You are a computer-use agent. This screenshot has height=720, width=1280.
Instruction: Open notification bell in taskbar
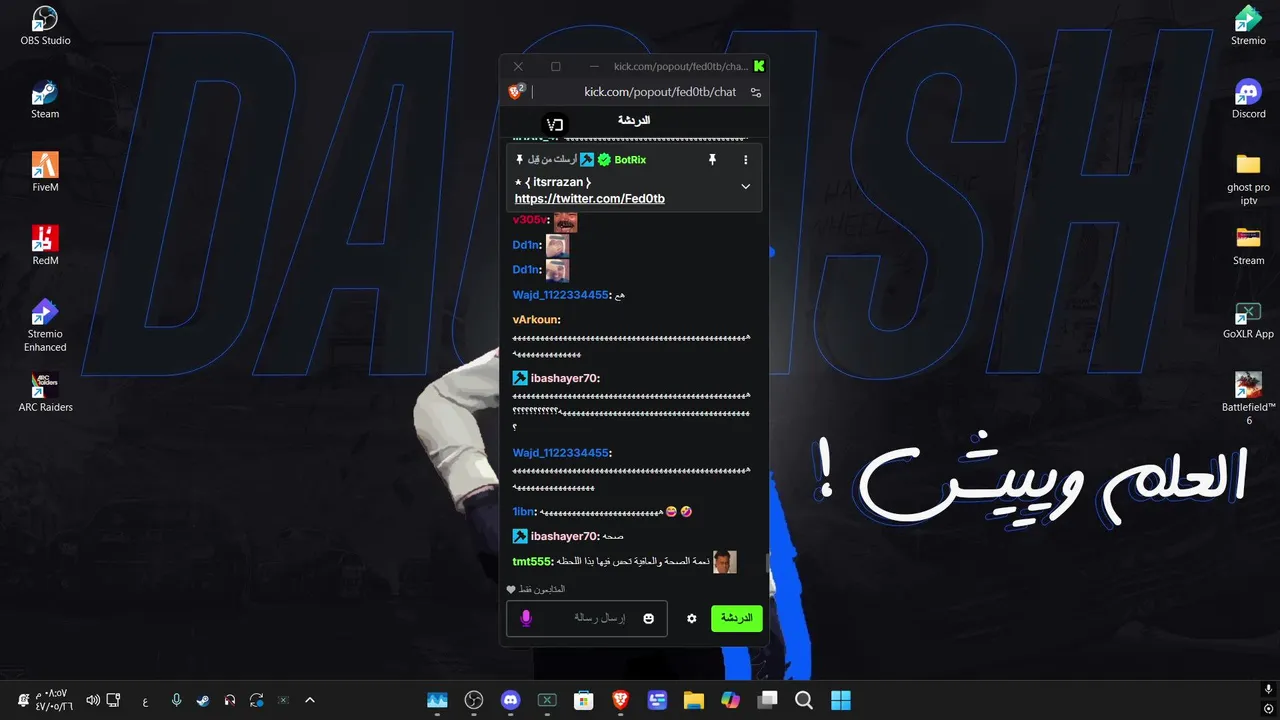(x=23, y=700)
